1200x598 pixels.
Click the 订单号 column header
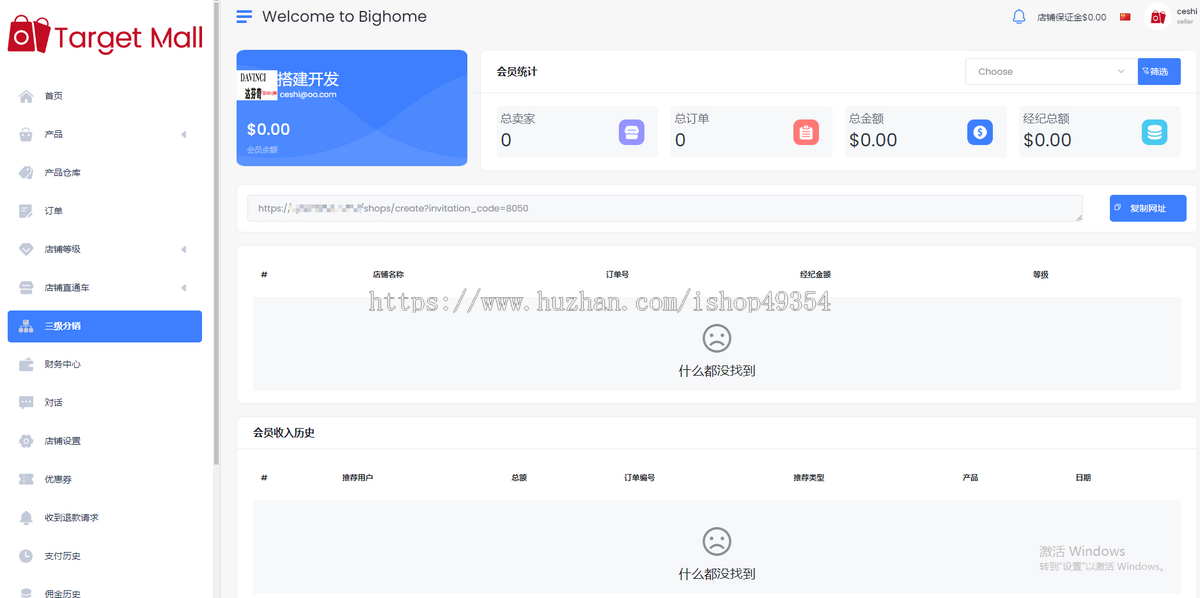(617, 274)
